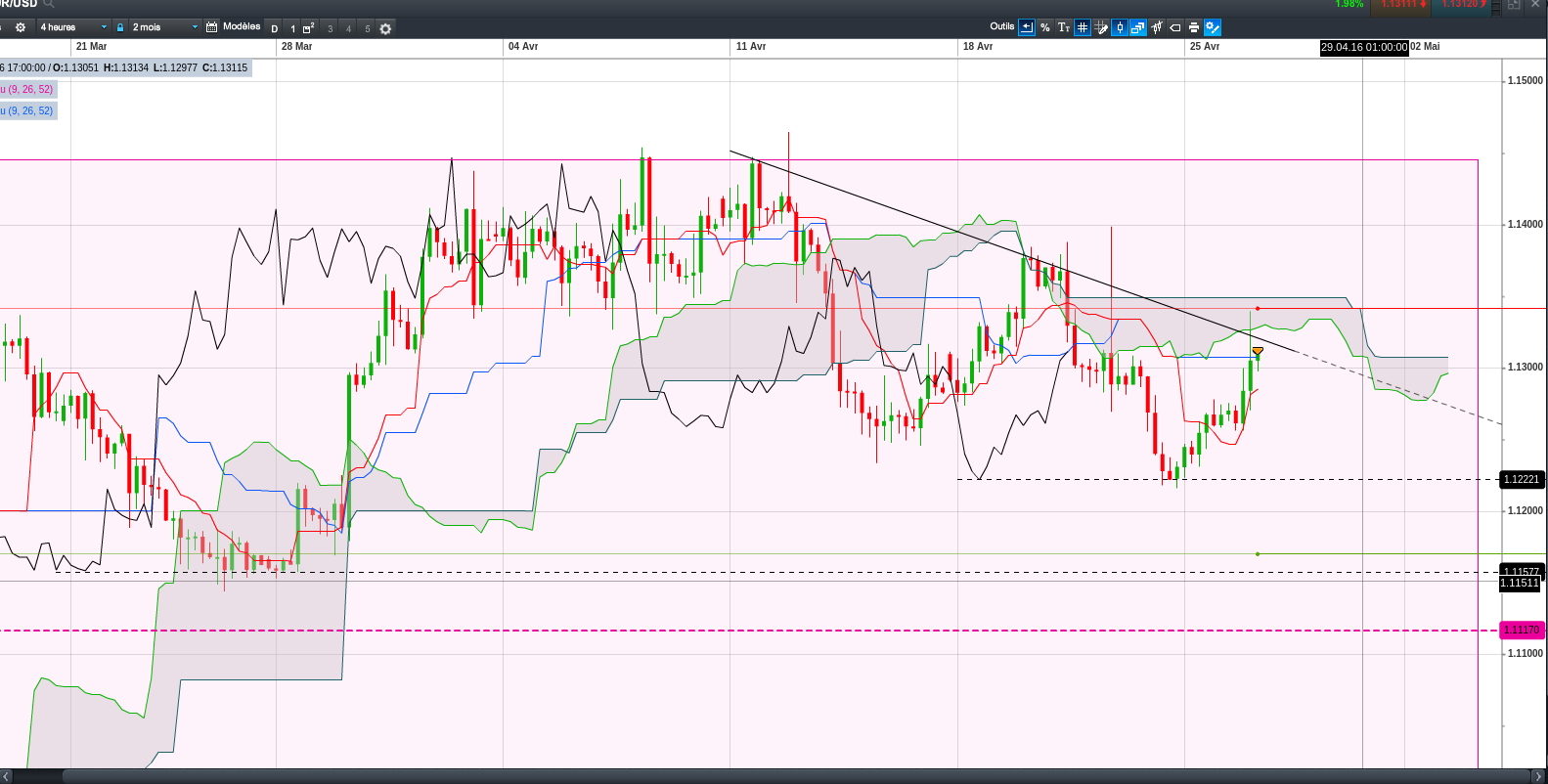The width and height of the screenshot is (1548, 784).
Task: Open the calendar date picker
Action: [212, 27]
